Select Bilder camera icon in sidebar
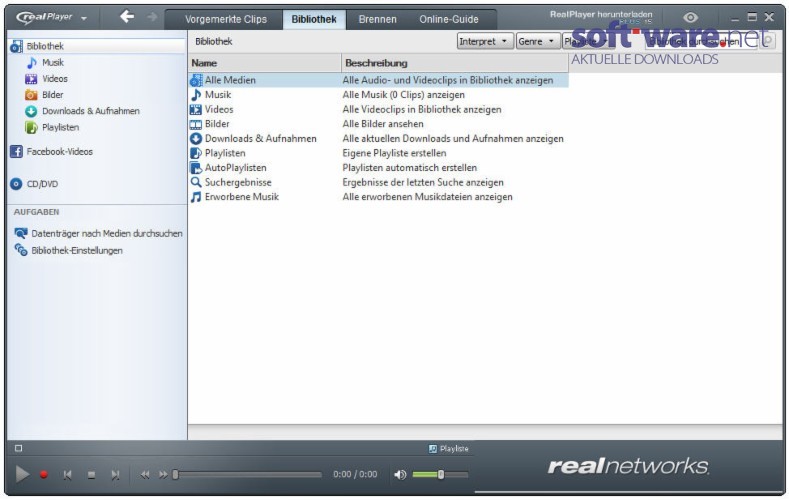Viewport: 789px width, 500px height. coord(31,95)
